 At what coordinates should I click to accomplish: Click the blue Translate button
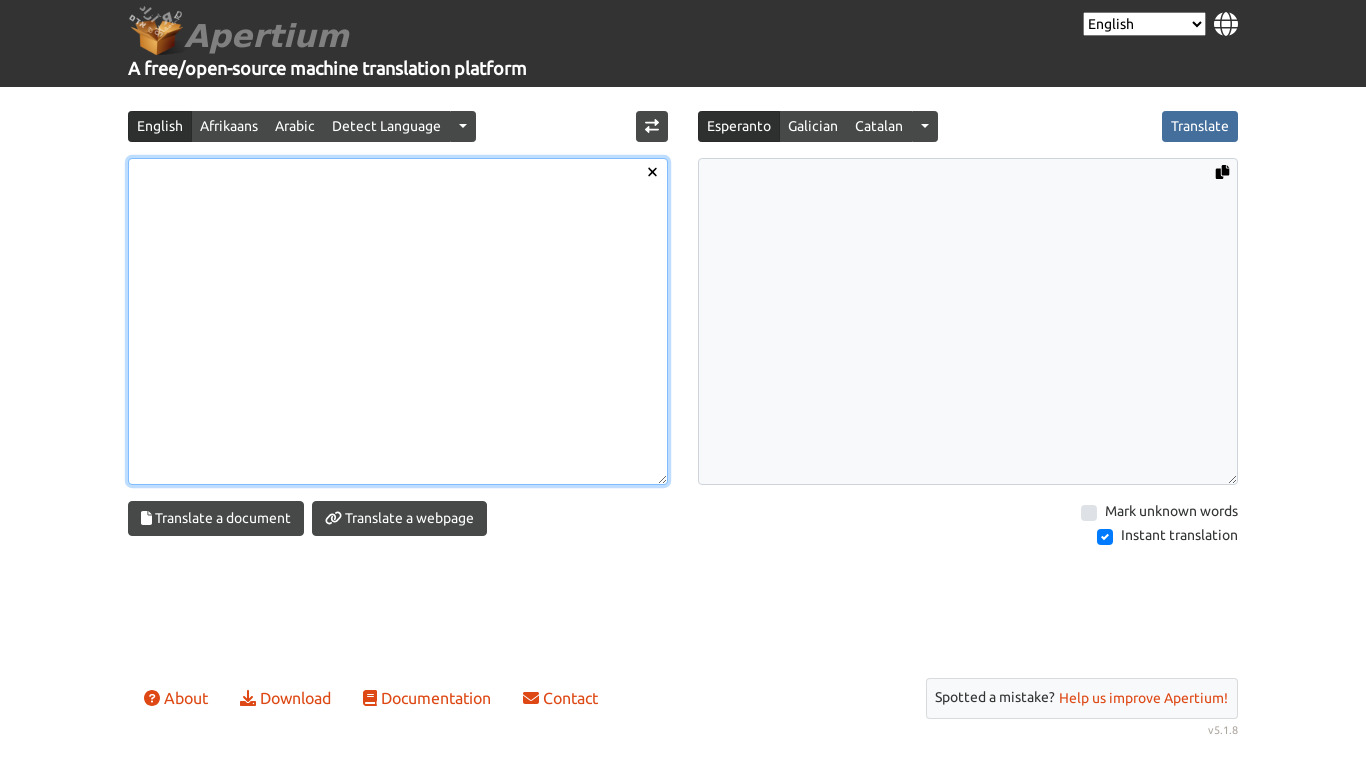1200,126
